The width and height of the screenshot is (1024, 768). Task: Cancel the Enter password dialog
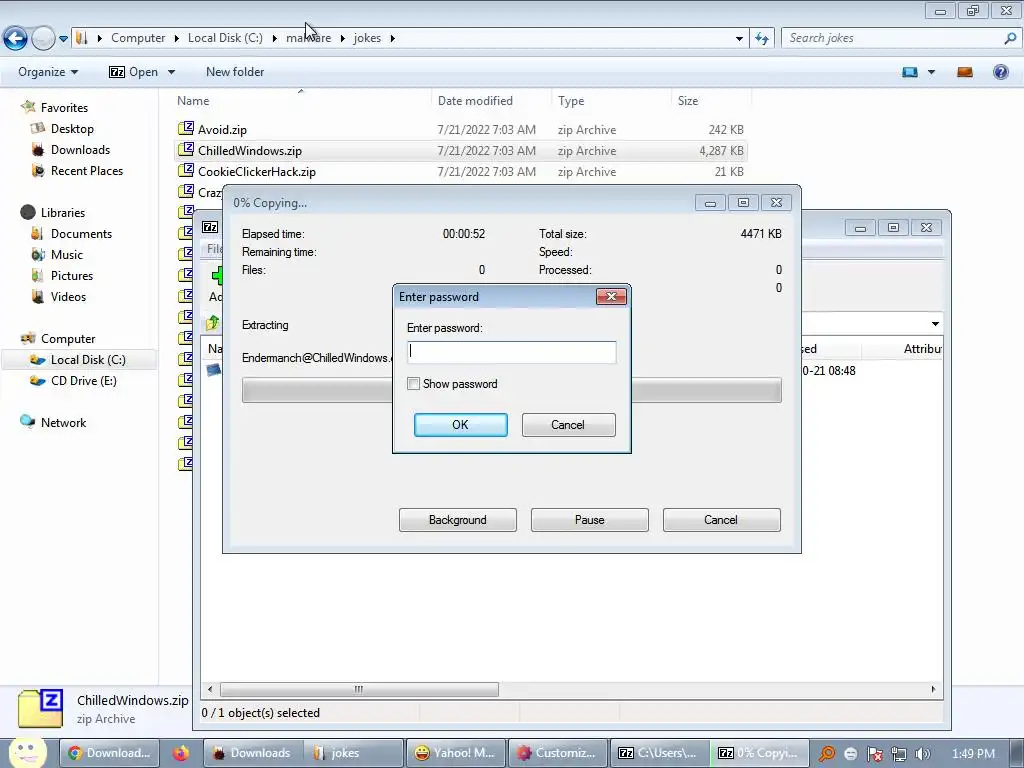(568, 424)
